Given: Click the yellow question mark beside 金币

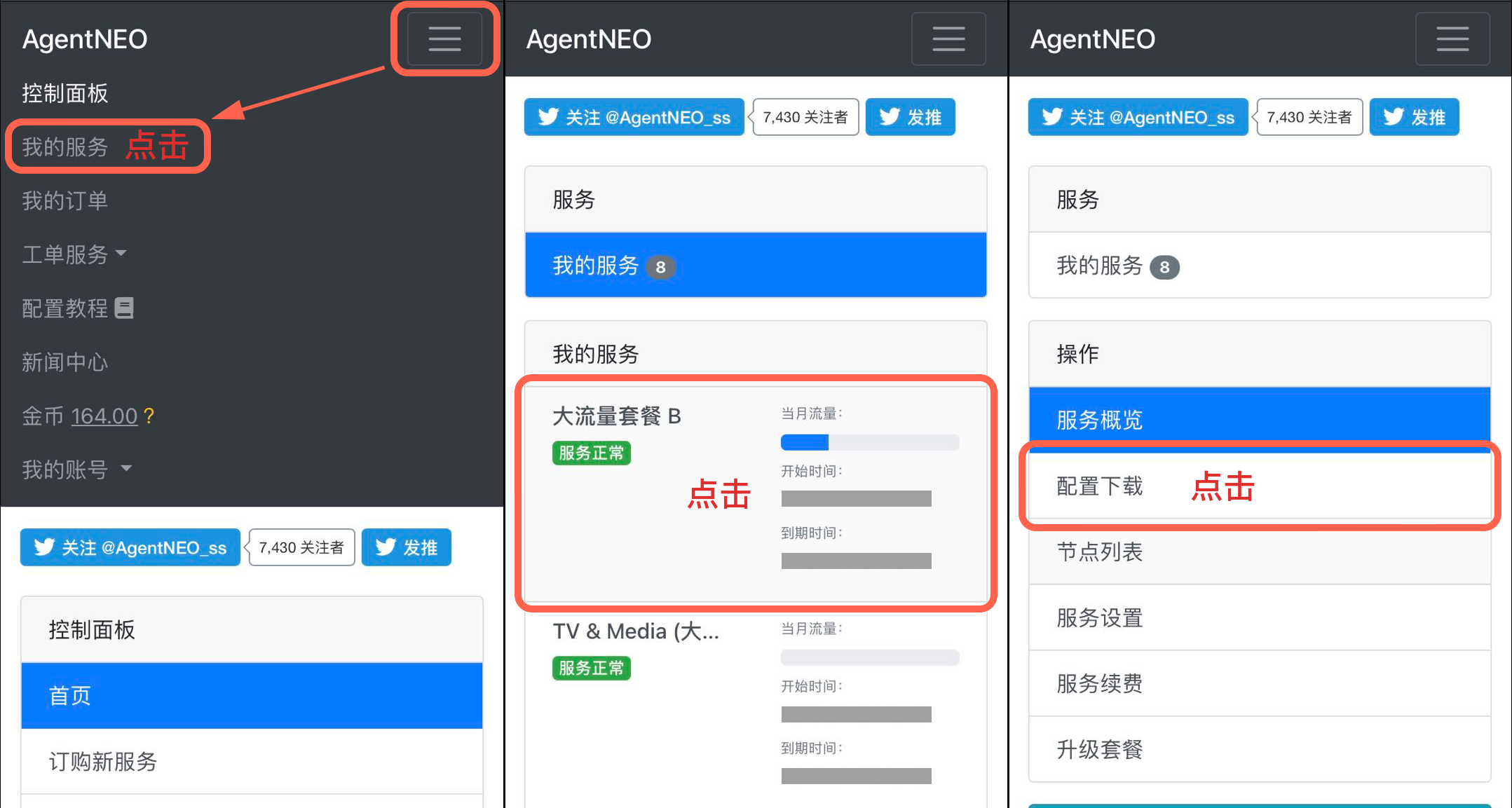Looking at the screenshot, I should pyautogui.click(x=149, y=416).
